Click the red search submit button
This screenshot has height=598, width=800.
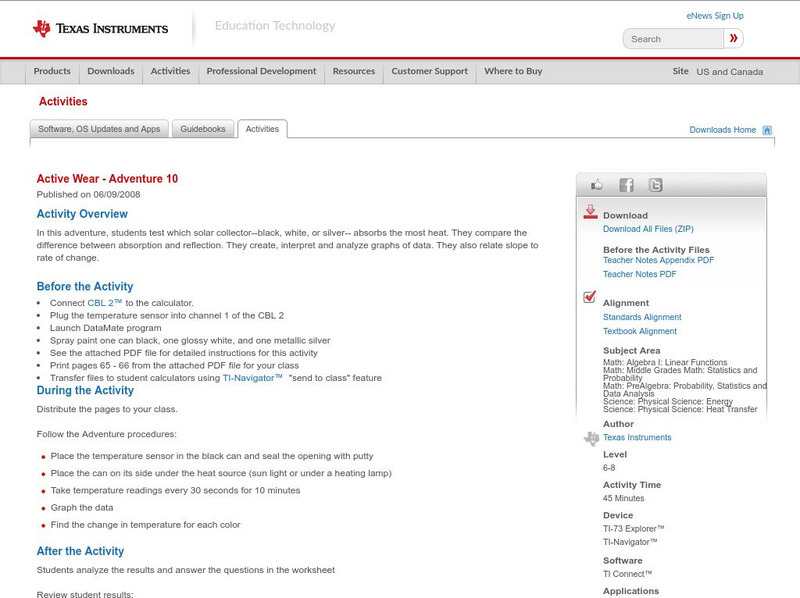pos(733,38)
